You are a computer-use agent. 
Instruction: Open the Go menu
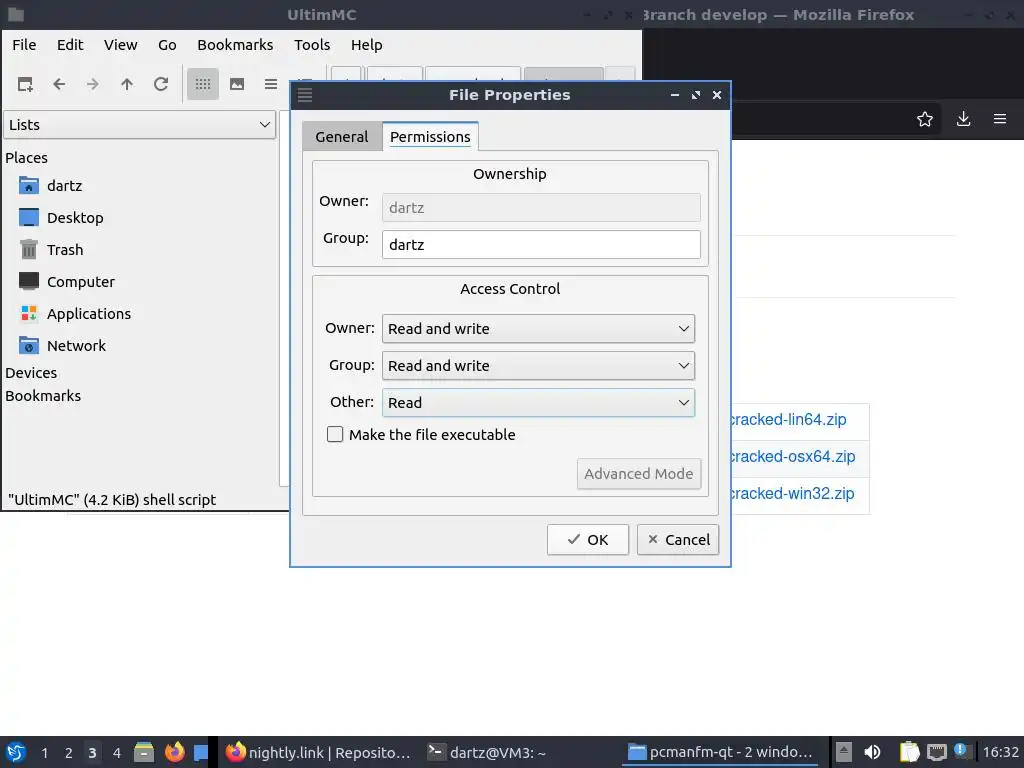pos(167,45)
